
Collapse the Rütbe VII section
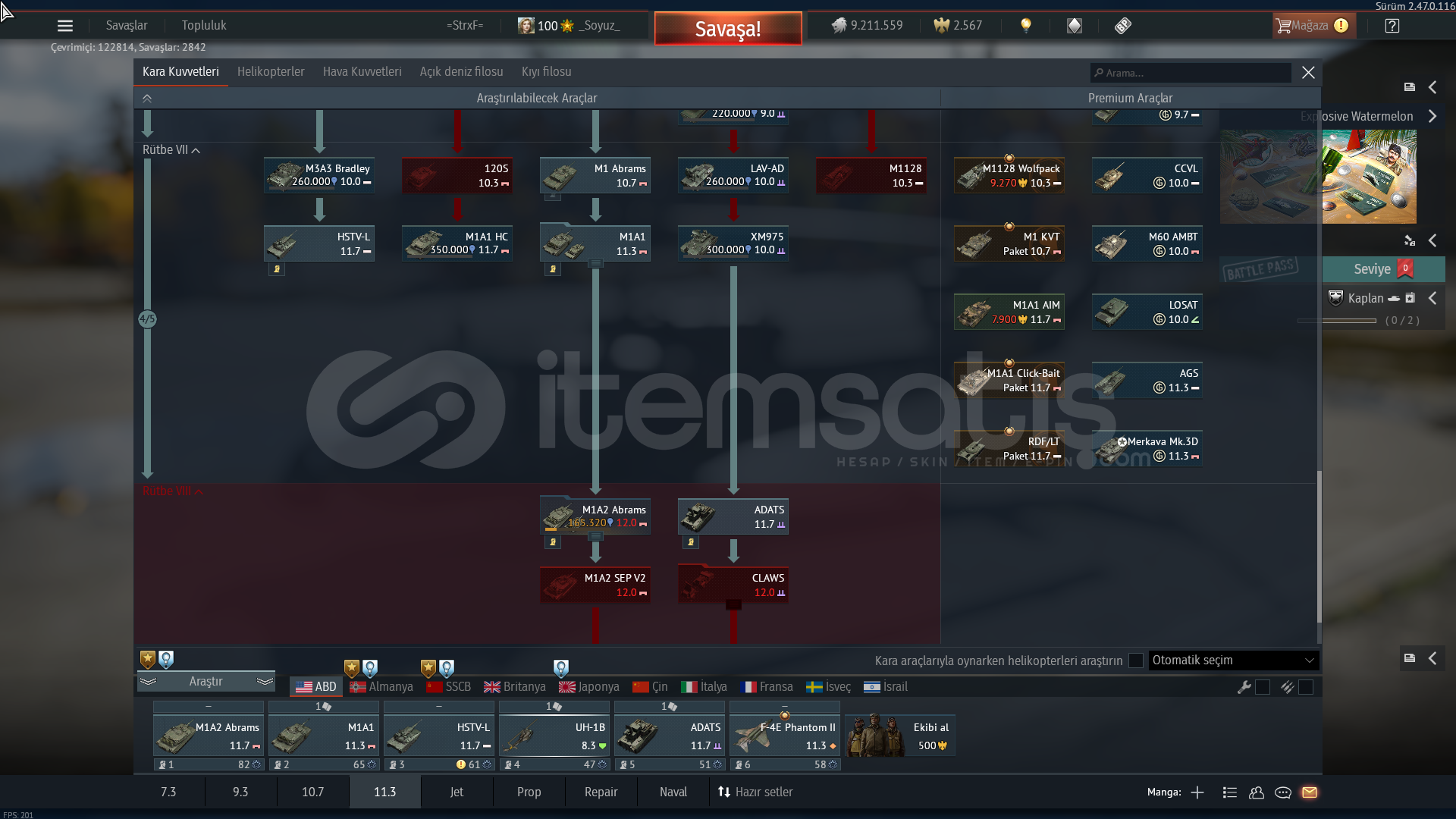click(171, 150)
